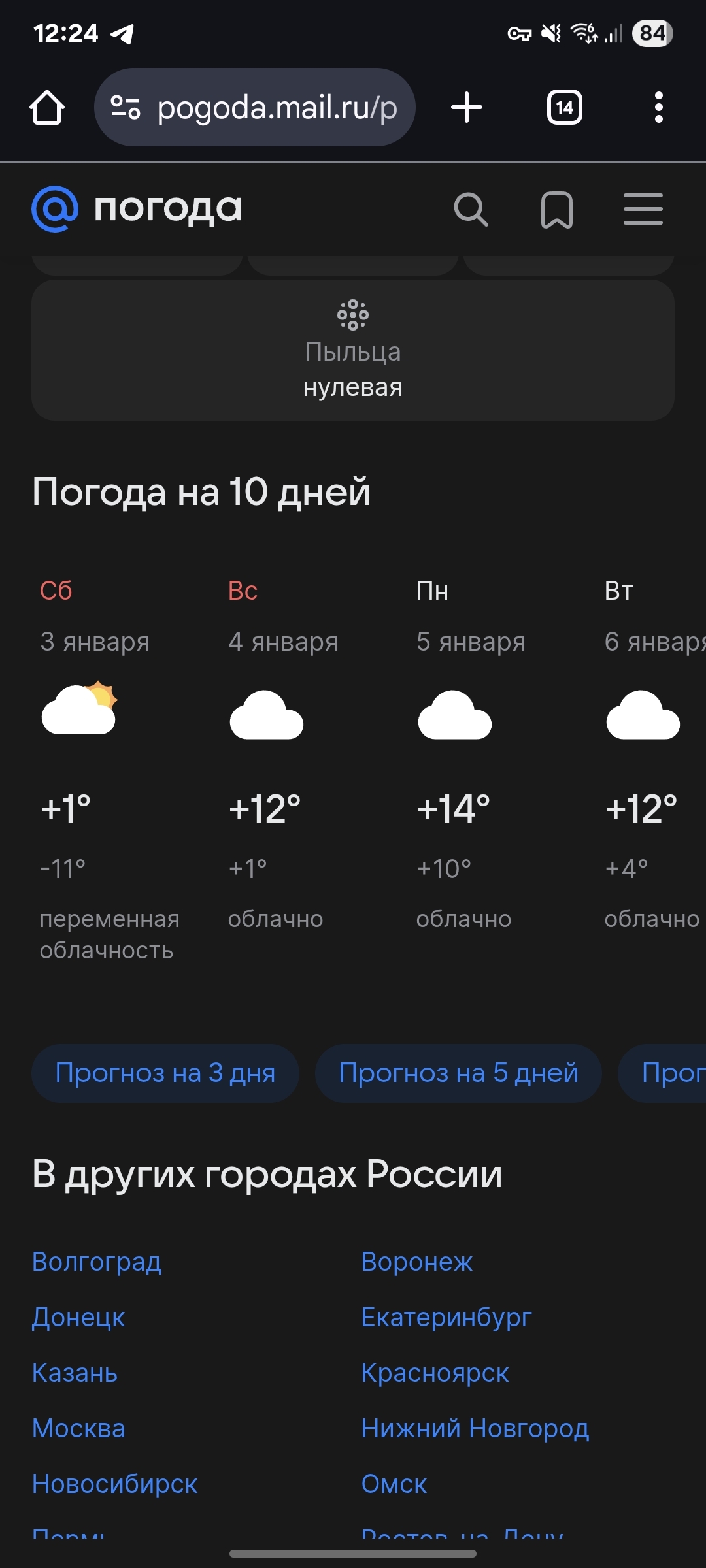
Task: Tap the cloud icon for Monday 5 January
Action: point(455,715)
